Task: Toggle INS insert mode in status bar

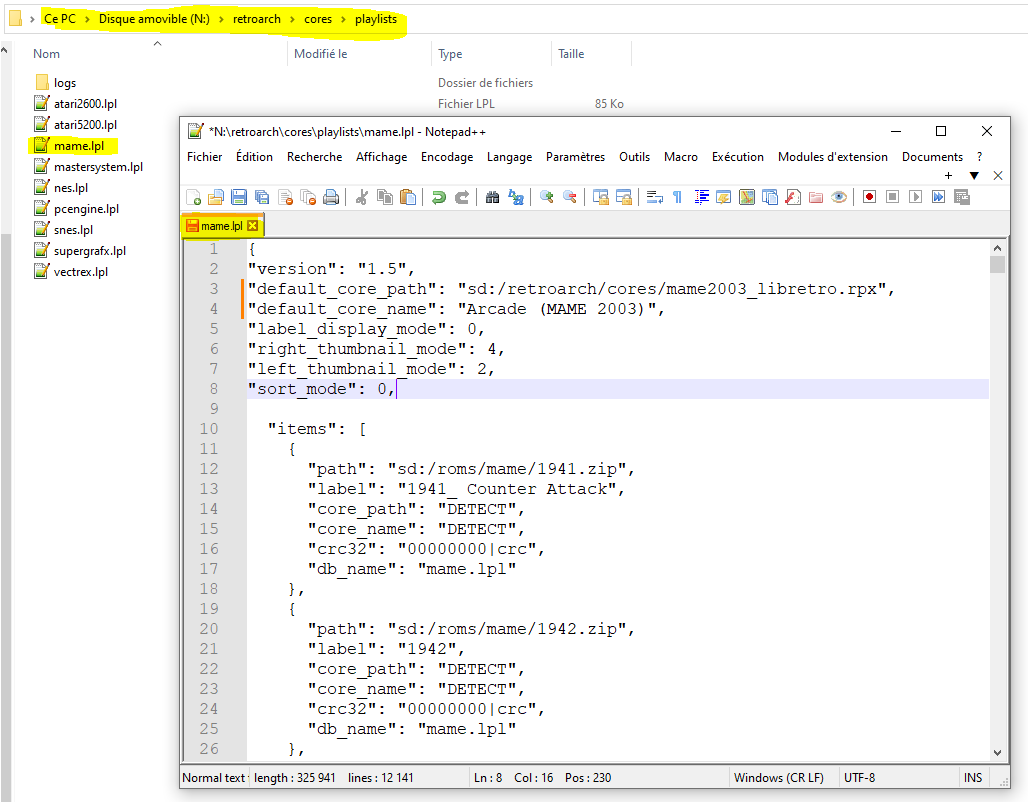Action: pyautogui.click(x=973, y=777)
